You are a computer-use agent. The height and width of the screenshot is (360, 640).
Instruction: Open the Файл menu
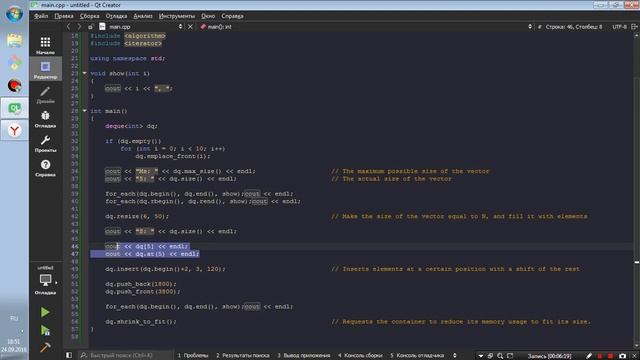coord(41,16)
